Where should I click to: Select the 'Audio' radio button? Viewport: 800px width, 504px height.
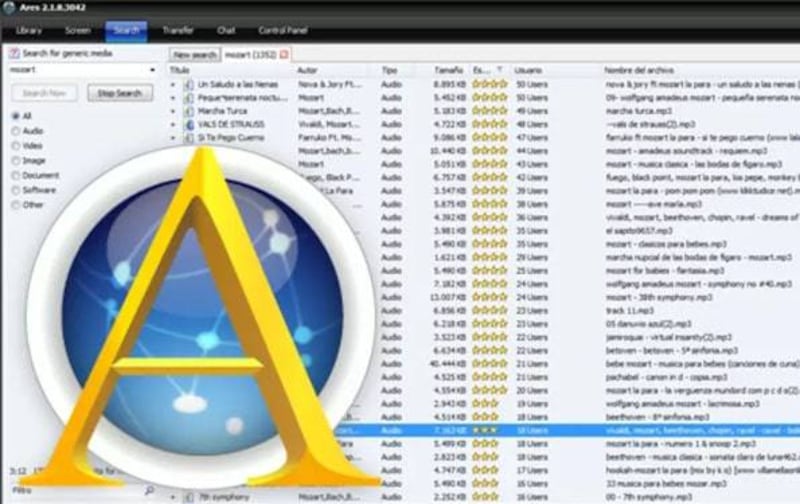[16, 131]
